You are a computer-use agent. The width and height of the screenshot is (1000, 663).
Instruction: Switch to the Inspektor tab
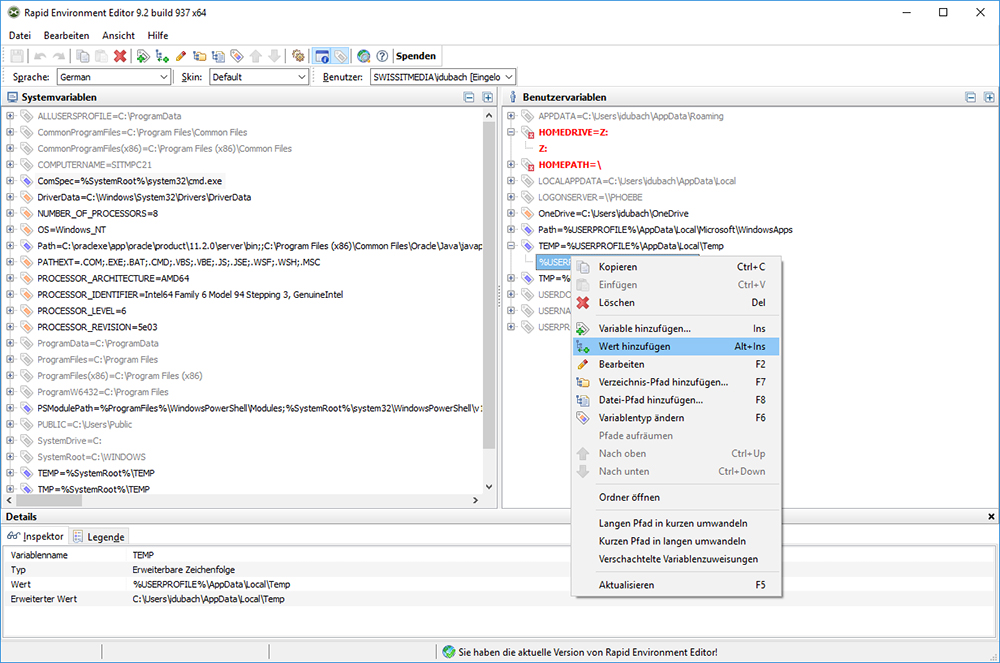click(36, 537)
